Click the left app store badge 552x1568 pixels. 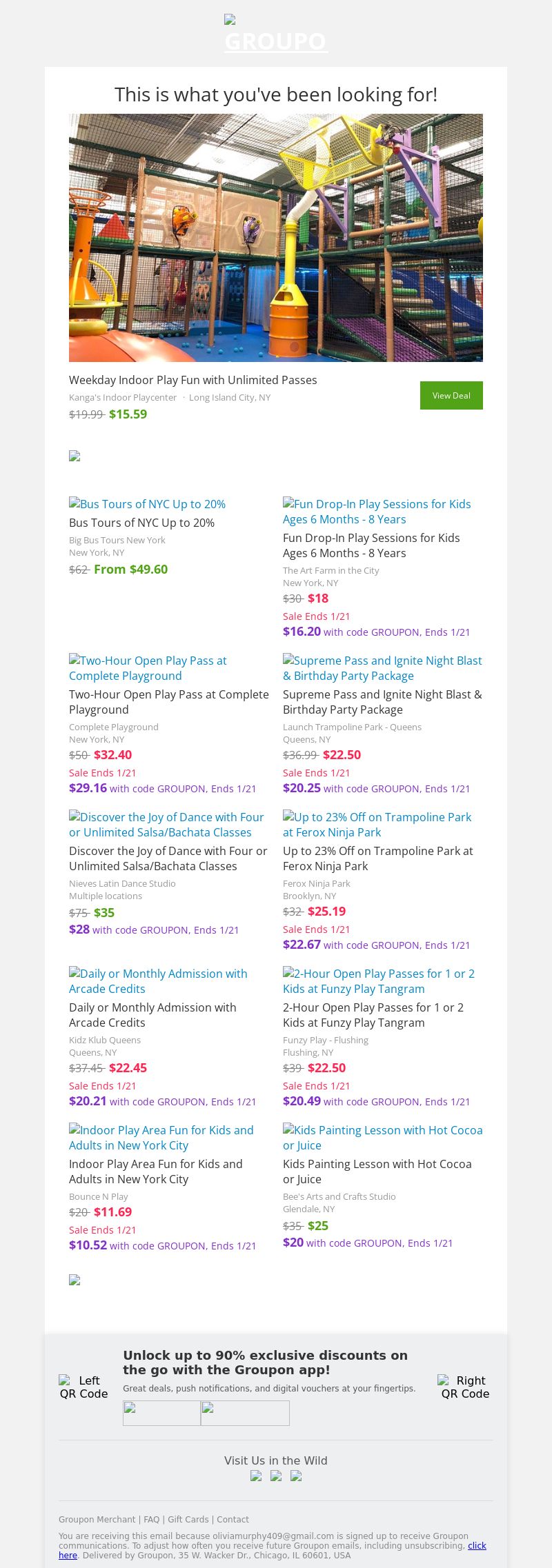[161, 1413]
